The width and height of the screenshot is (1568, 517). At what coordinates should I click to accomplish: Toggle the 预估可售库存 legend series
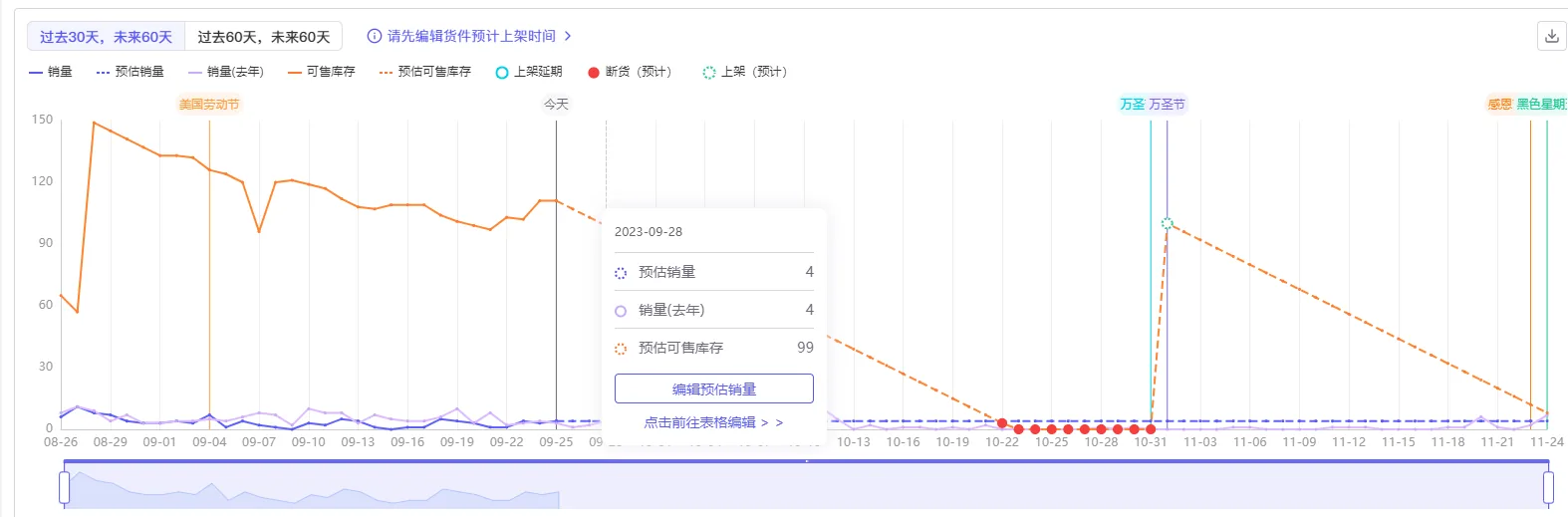pos(425,72)
